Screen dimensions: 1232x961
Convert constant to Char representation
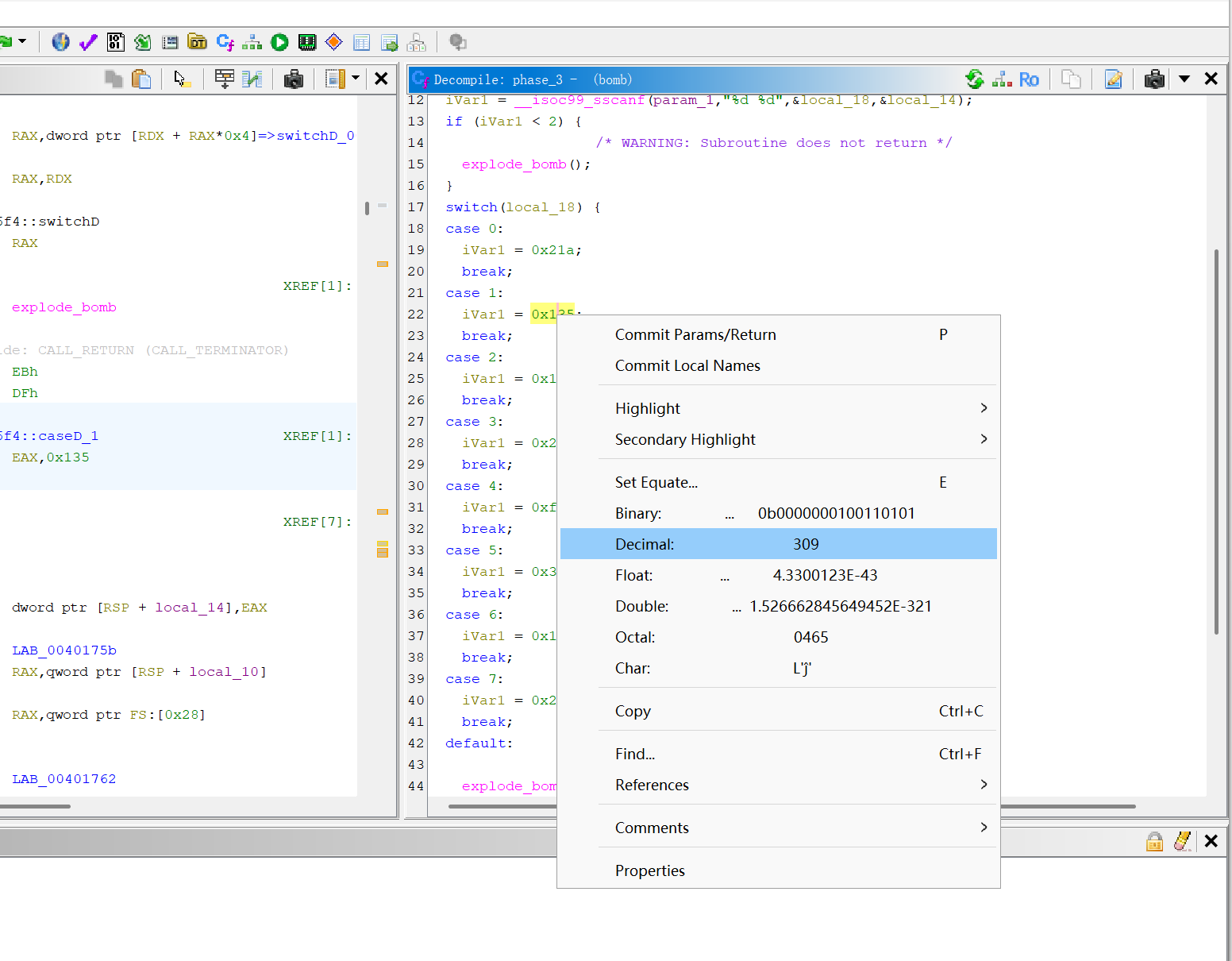pyautogui.click(x=779, y=668)
